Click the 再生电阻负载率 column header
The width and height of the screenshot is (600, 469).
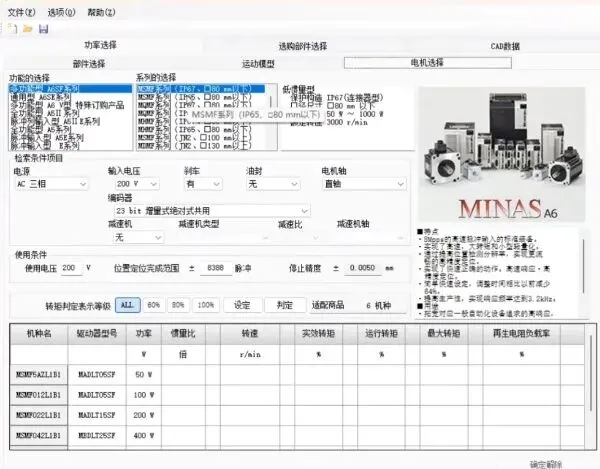click(x=522, y=334)
